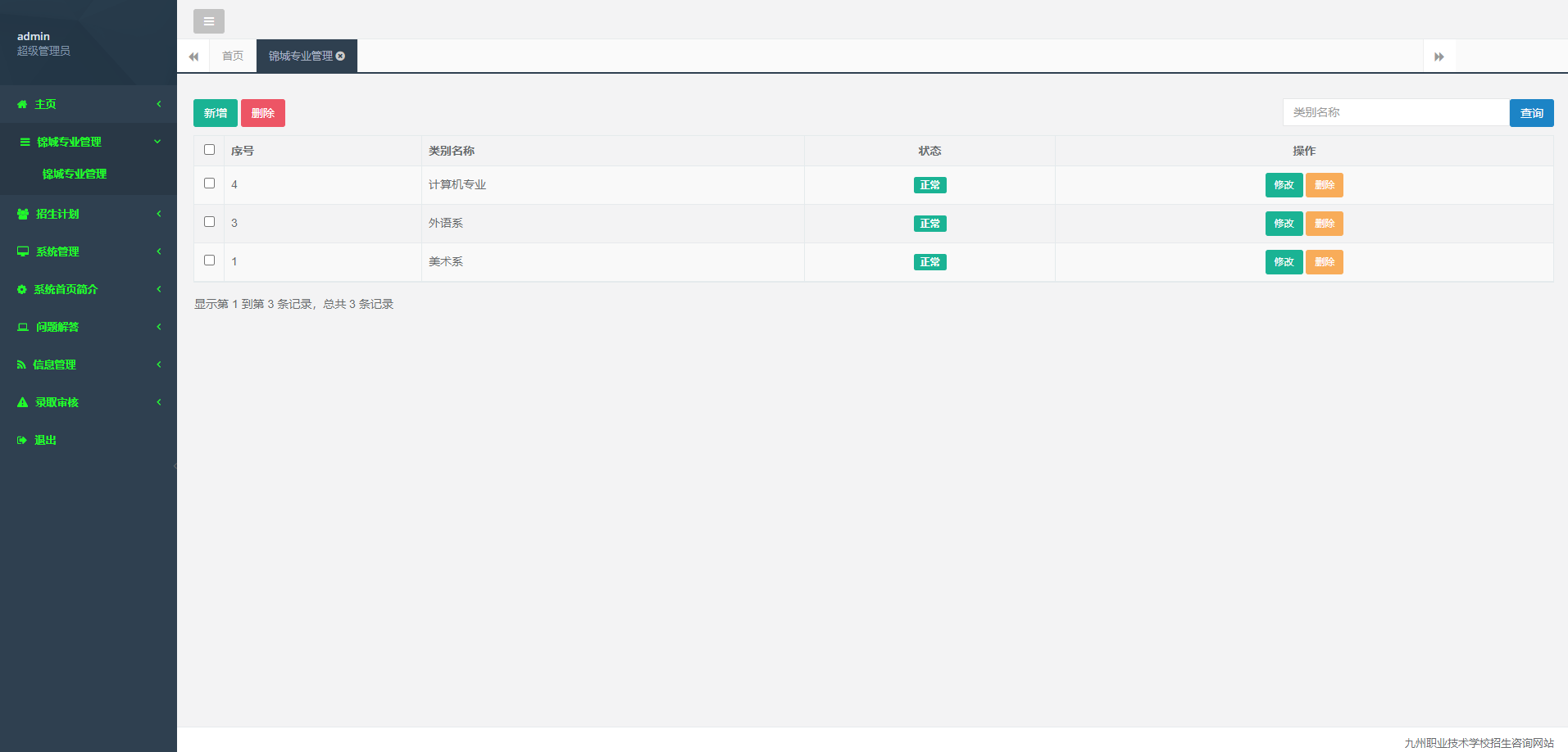Click 修改 for 美术系 row

pos(1284,262)
